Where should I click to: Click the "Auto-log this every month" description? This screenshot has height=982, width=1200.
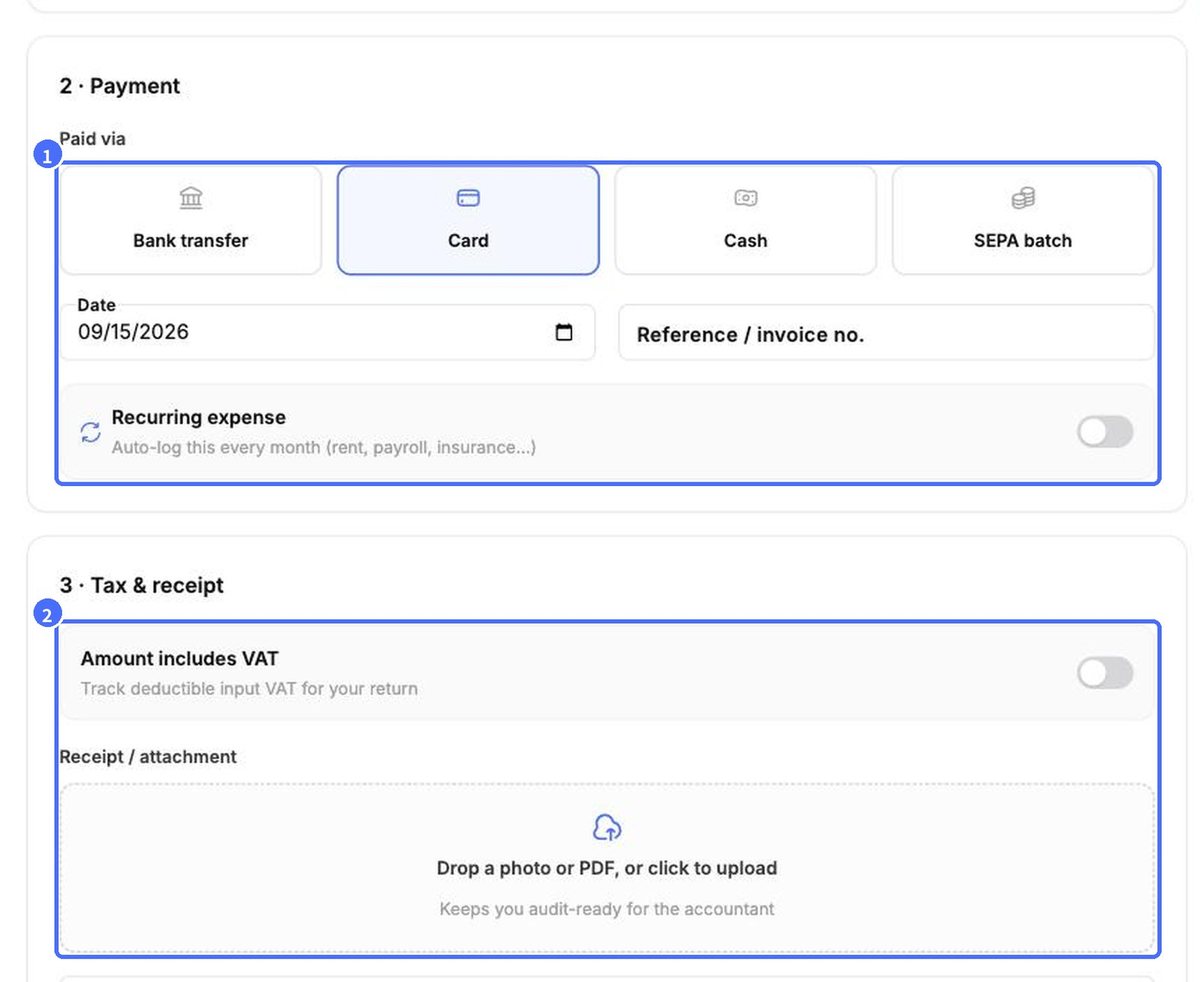(323, 447)
